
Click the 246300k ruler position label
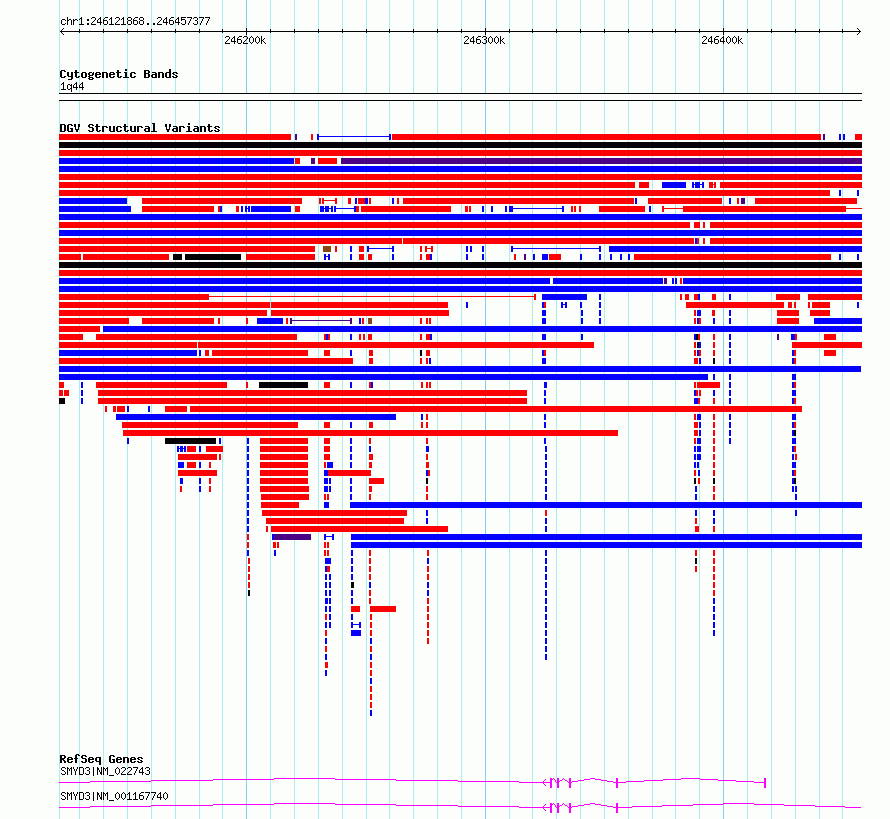484,40
